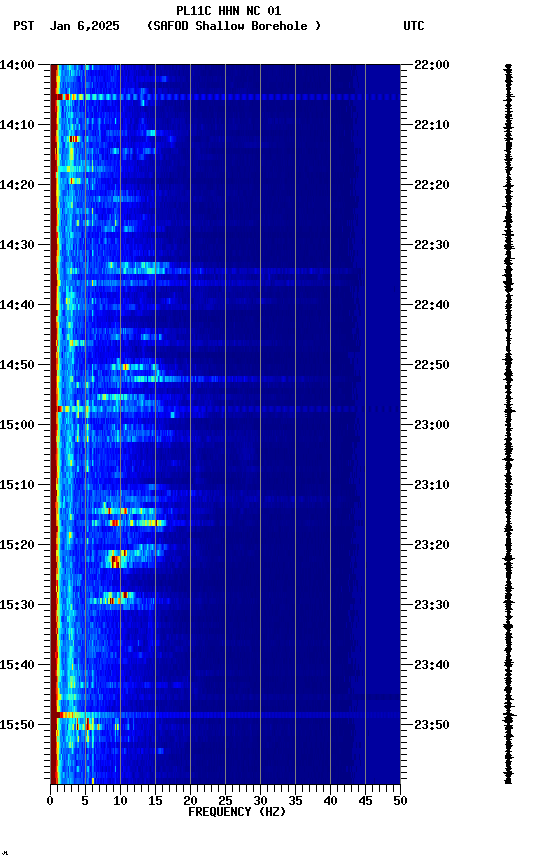Click the broadband event streak just before 15:50

225,715
